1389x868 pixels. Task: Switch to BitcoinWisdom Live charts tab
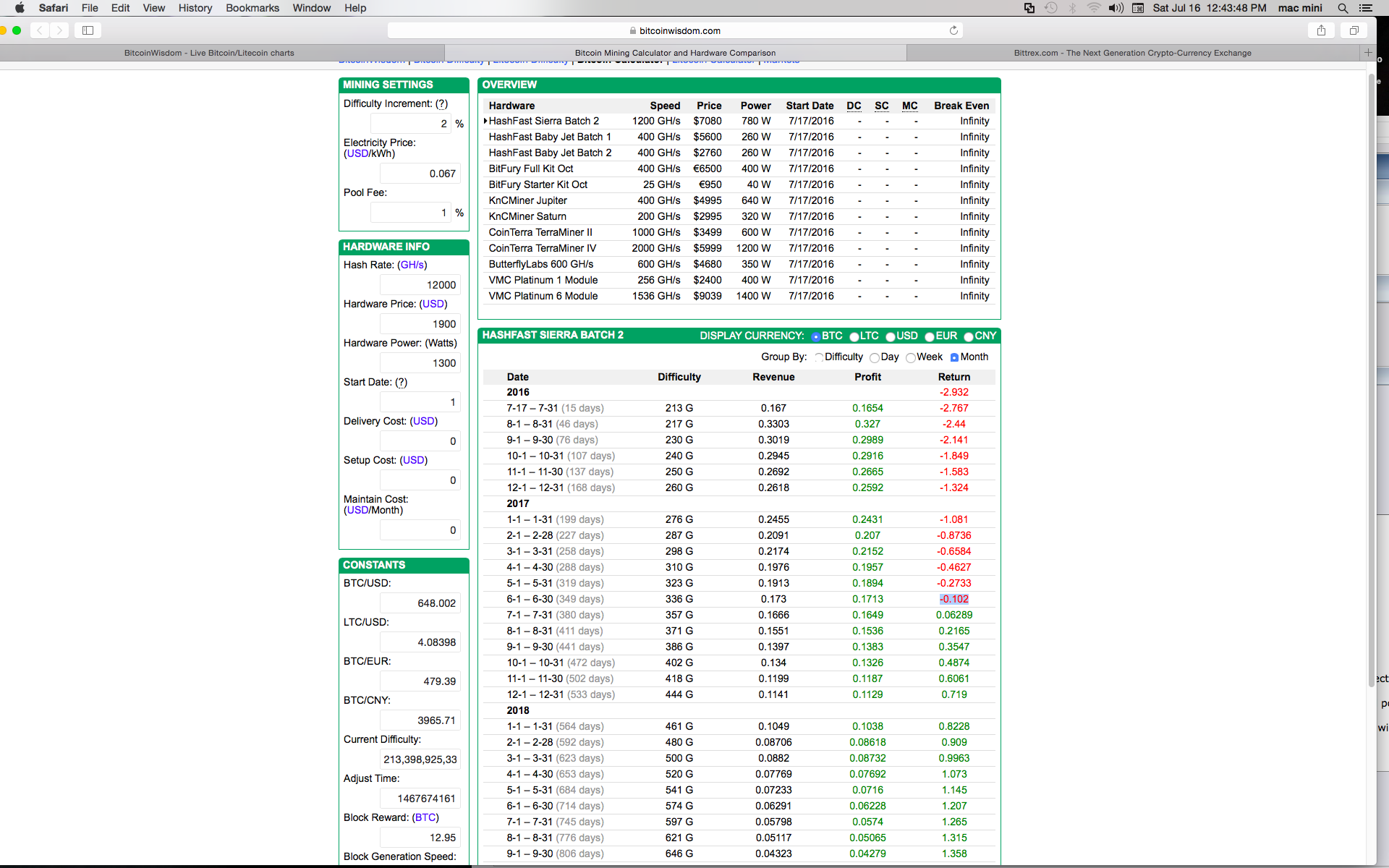[x=209, y=53]
